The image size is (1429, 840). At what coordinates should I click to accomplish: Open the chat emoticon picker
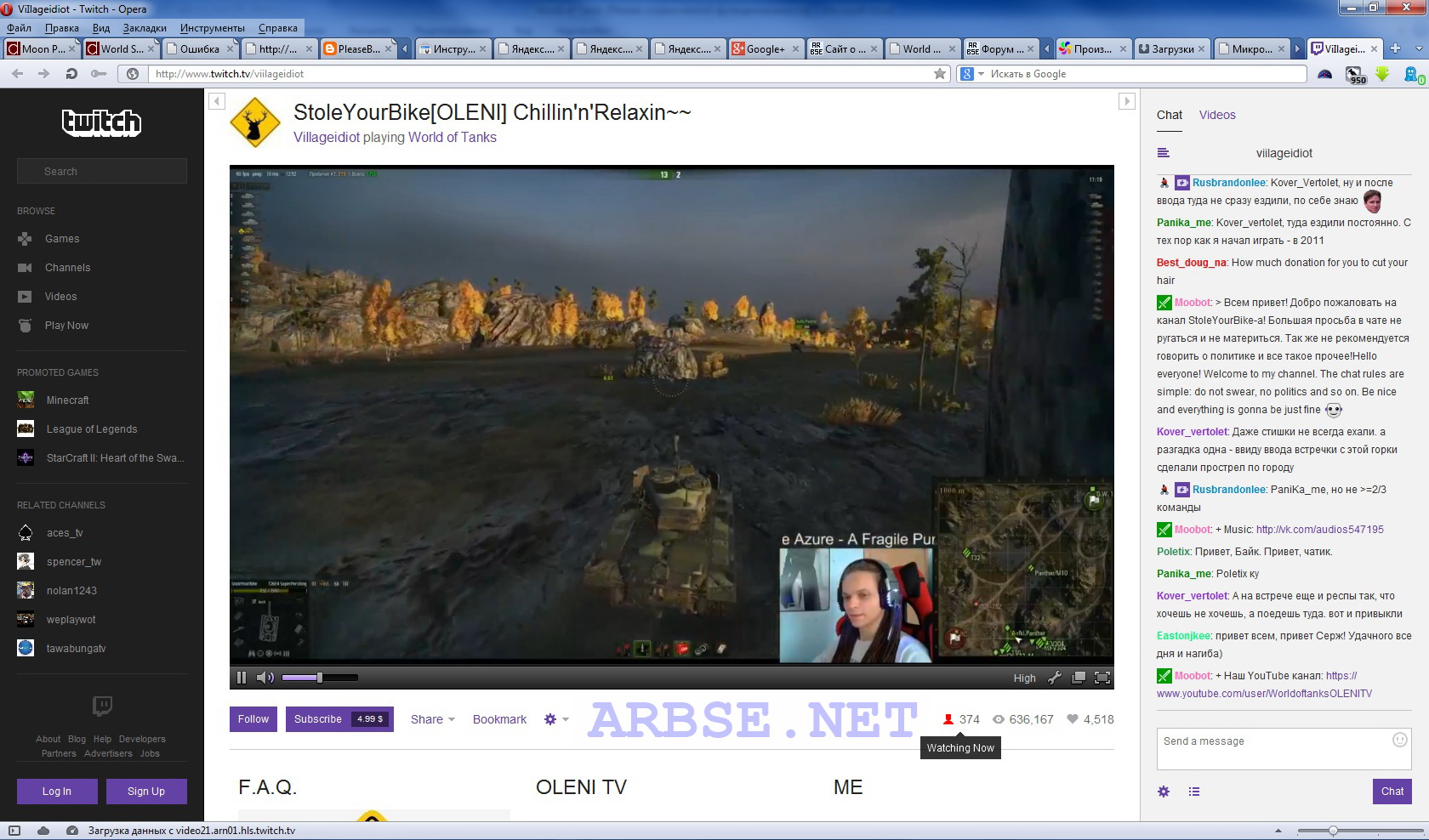(1399, 740)
